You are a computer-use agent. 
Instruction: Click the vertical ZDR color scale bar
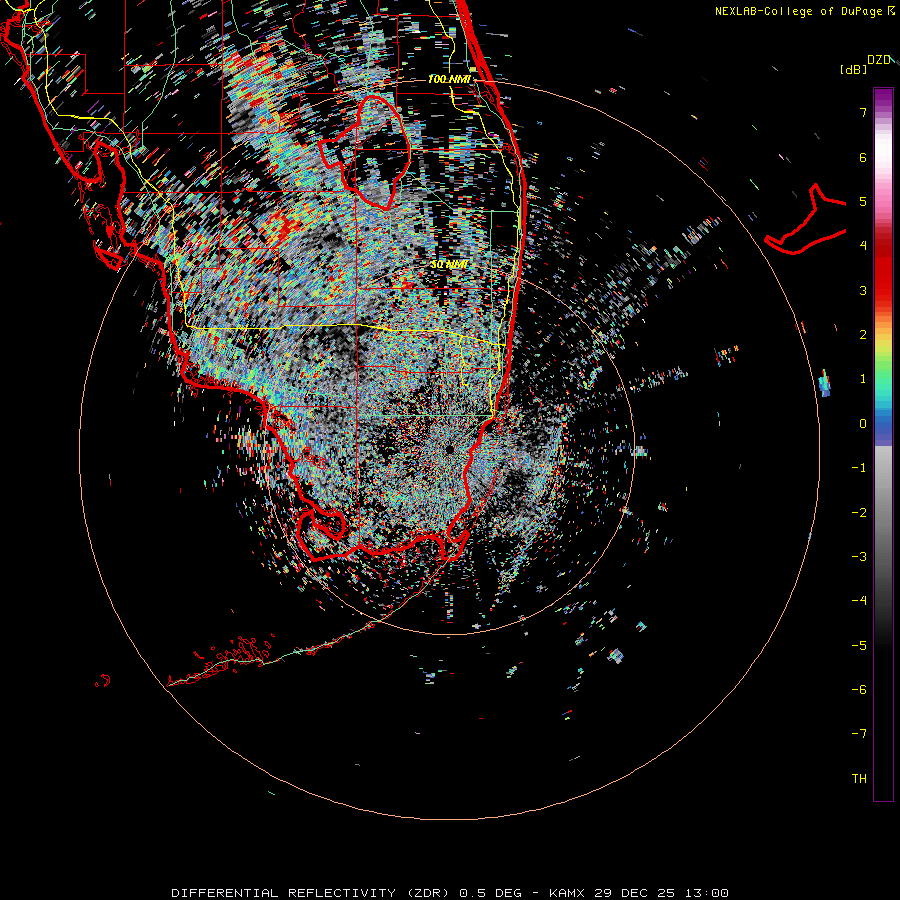(883, 444)
